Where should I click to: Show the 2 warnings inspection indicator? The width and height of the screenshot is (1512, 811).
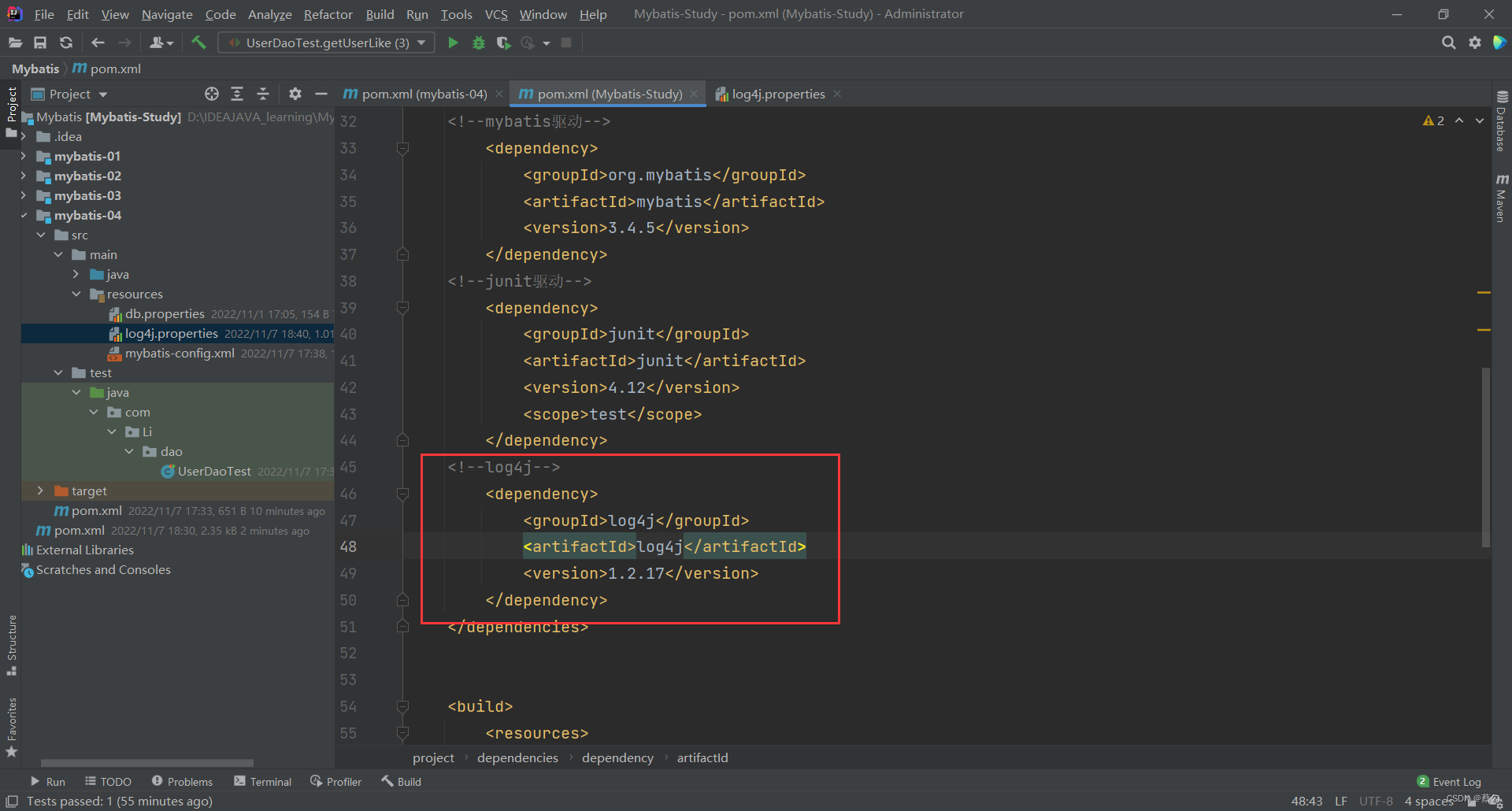point(1433,120)
